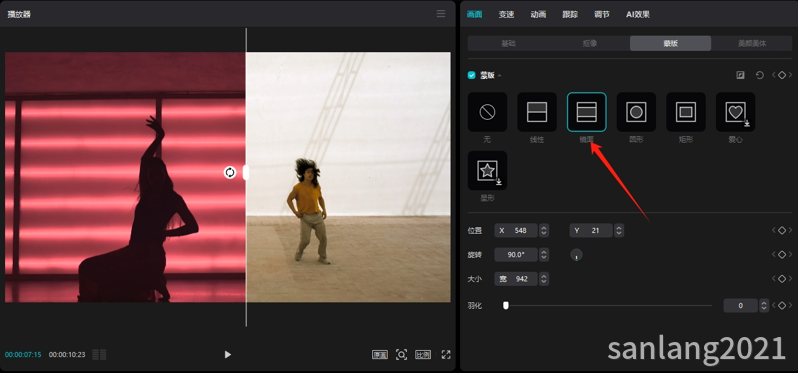
Task: Click the rotate handle on mask preview
Action: [230, 173]
